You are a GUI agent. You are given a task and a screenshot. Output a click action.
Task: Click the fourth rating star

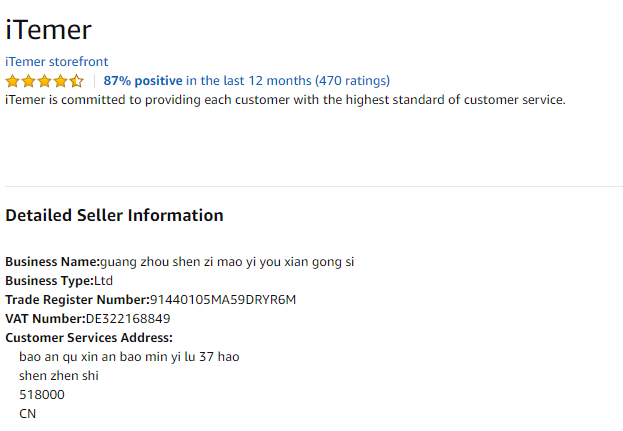[x=61, y=81]
